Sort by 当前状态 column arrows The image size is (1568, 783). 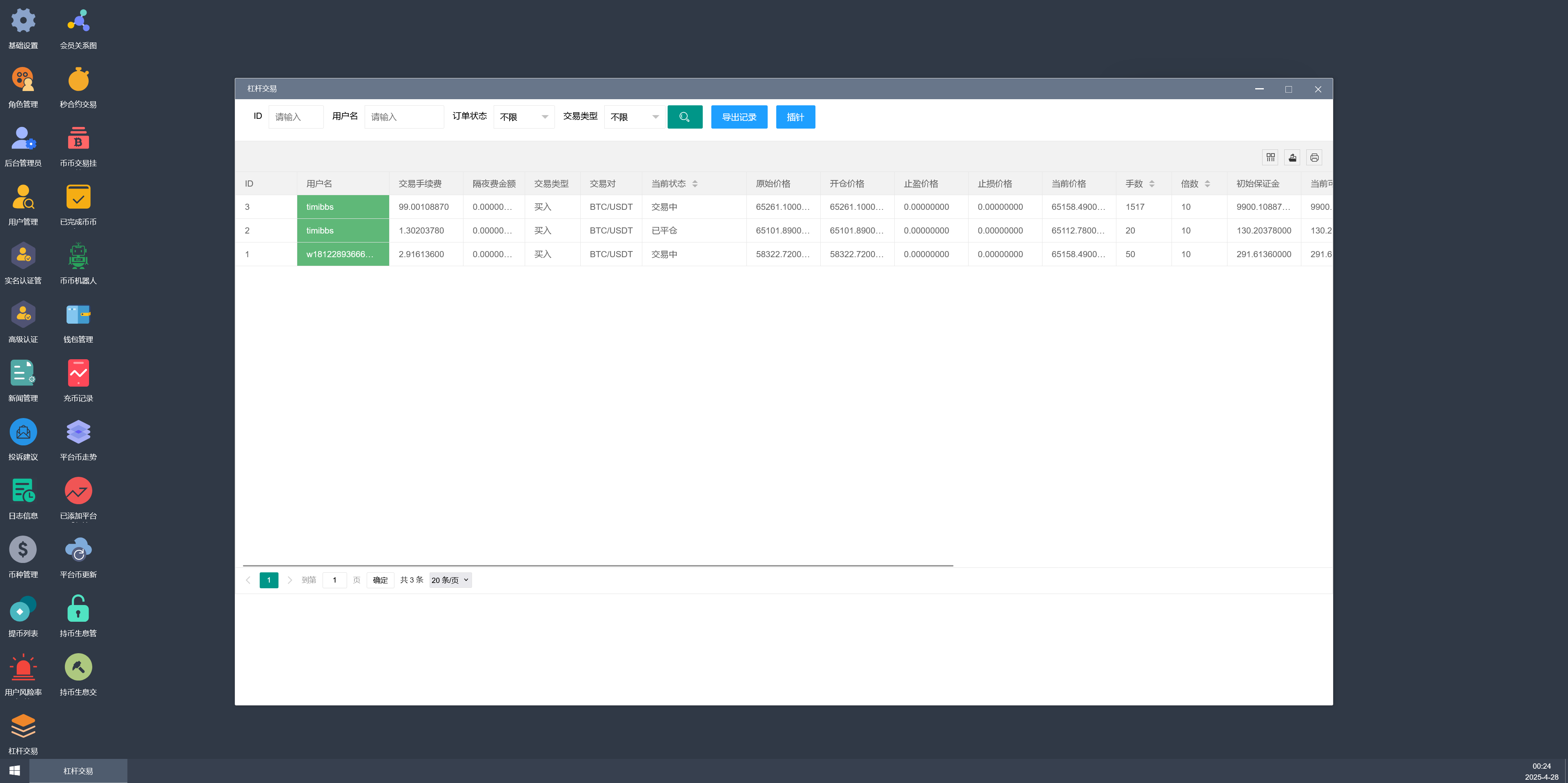point(695,184)
